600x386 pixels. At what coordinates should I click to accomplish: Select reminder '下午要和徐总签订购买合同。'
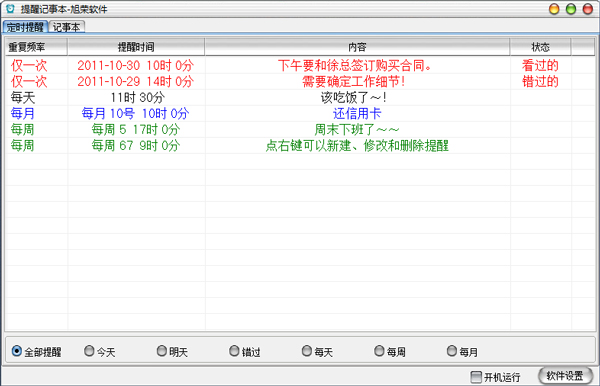pos(355,66)
